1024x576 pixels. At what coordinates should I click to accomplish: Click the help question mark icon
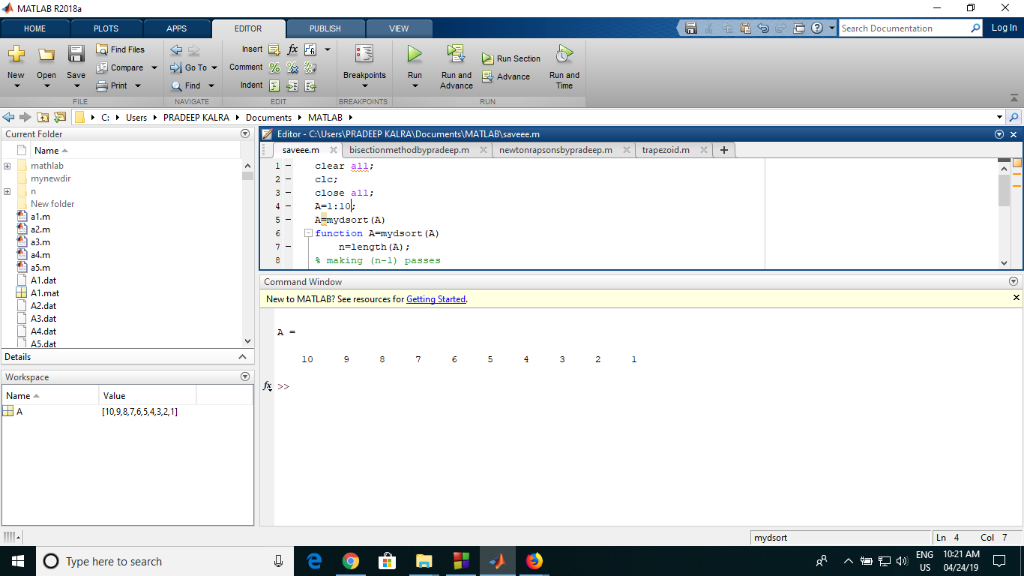[x=817, y=28]
